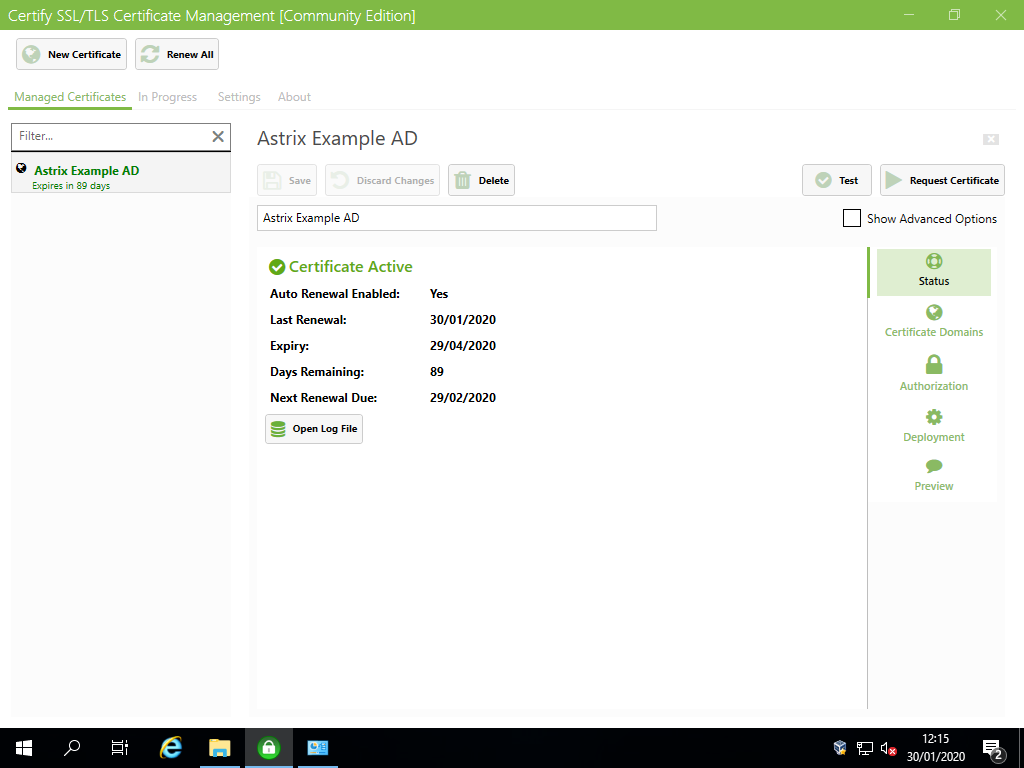Clear the filter using the X button

tap(218, 136)
